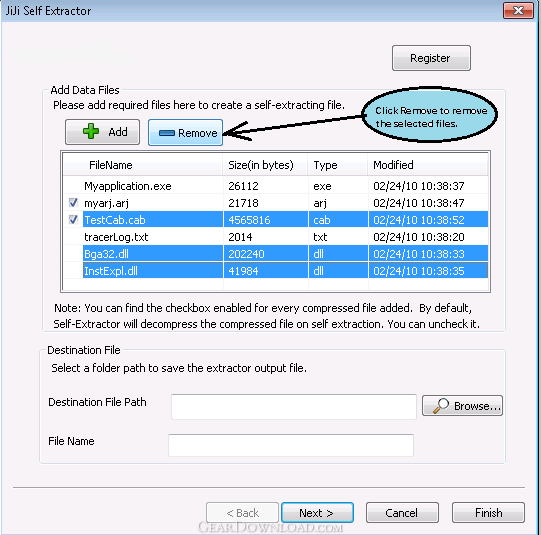Click Finish to complete the wizard

click(x=488, y=513)
